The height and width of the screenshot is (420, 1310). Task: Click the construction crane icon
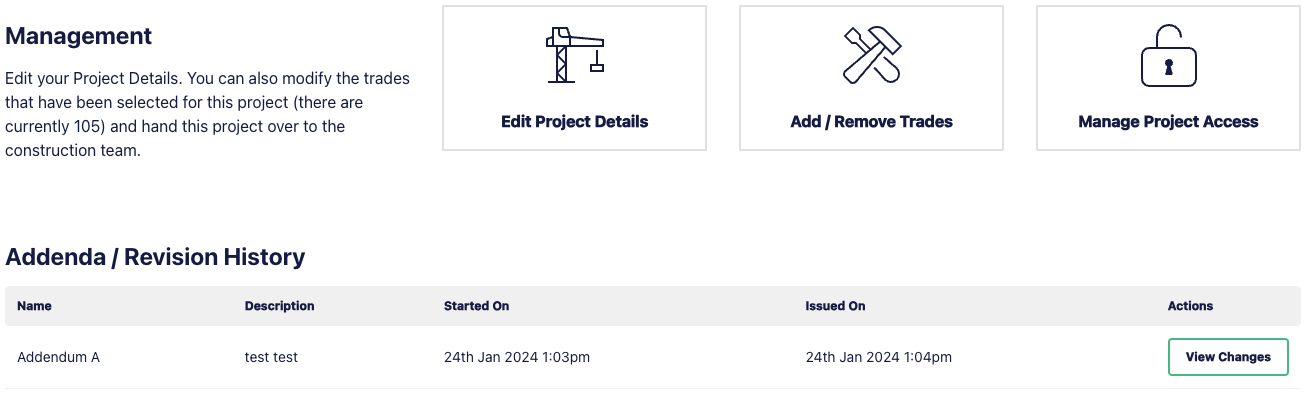(x=574, y=55)
